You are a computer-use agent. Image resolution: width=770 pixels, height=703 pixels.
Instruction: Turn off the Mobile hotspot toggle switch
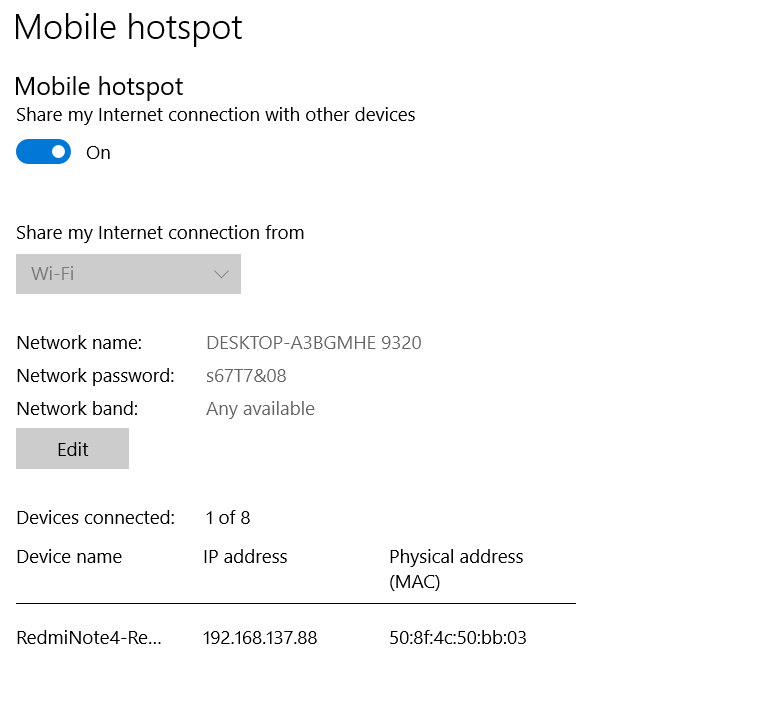point(44,152)
